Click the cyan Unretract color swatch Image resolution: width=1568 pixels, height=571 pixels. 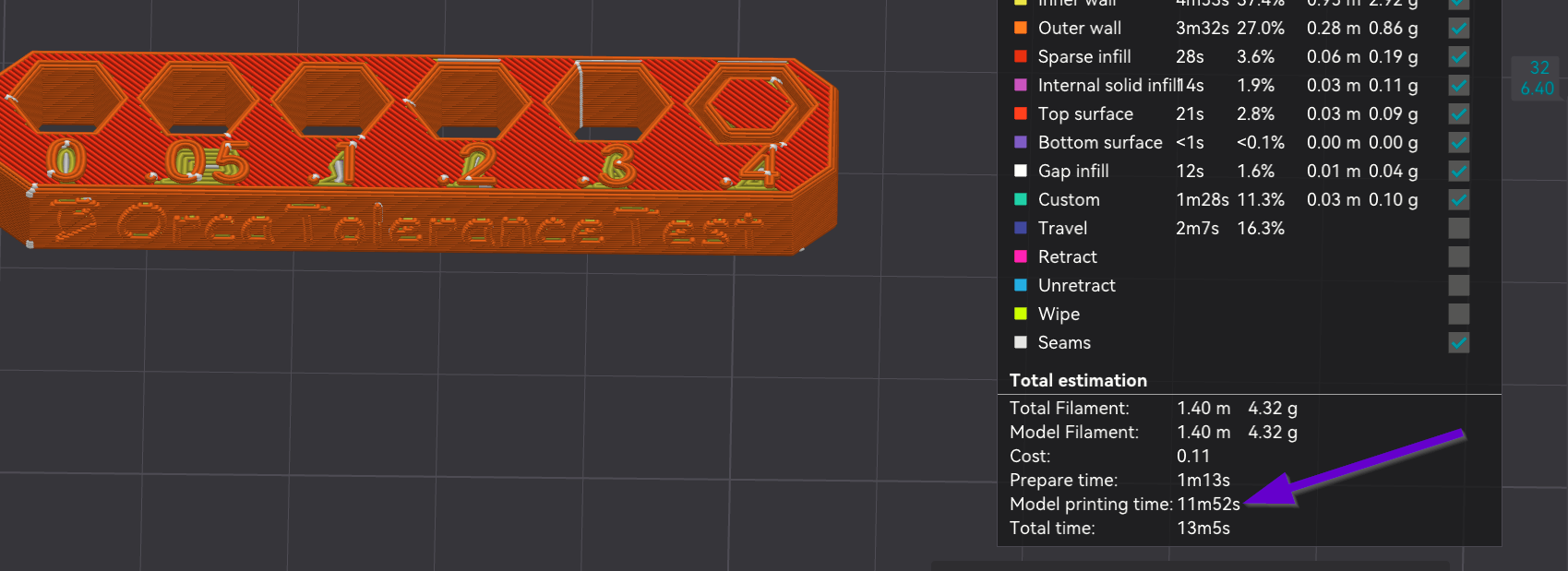pos(1021,285)
